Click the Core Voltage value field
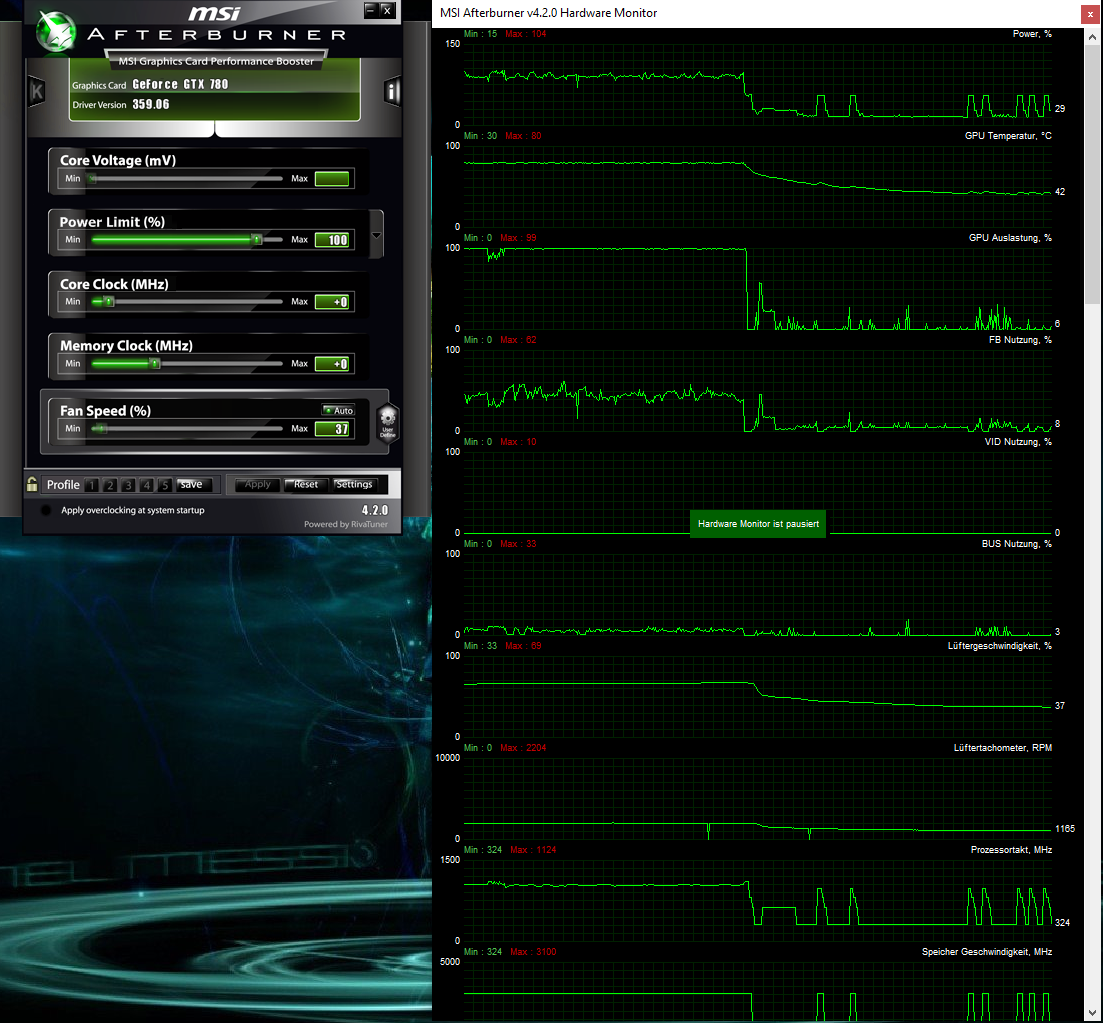 pyautogui.click(x=332, y=179)
